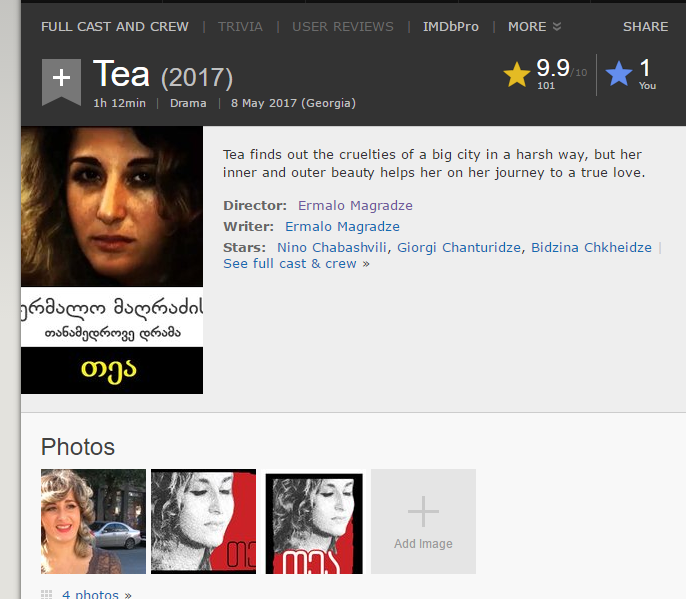The image size is (686, 599).
Task: Click the plus icon on Add Image tile
Action: [423, 511]
